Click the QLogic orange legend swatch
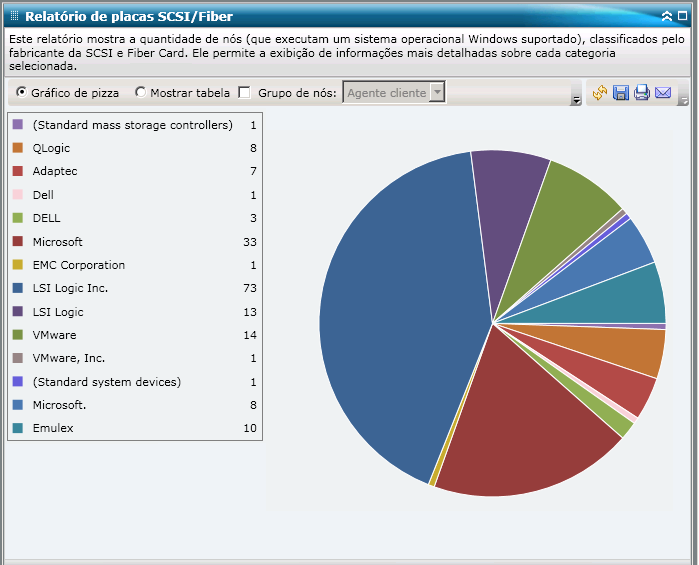699x565 pixels. 17,148
